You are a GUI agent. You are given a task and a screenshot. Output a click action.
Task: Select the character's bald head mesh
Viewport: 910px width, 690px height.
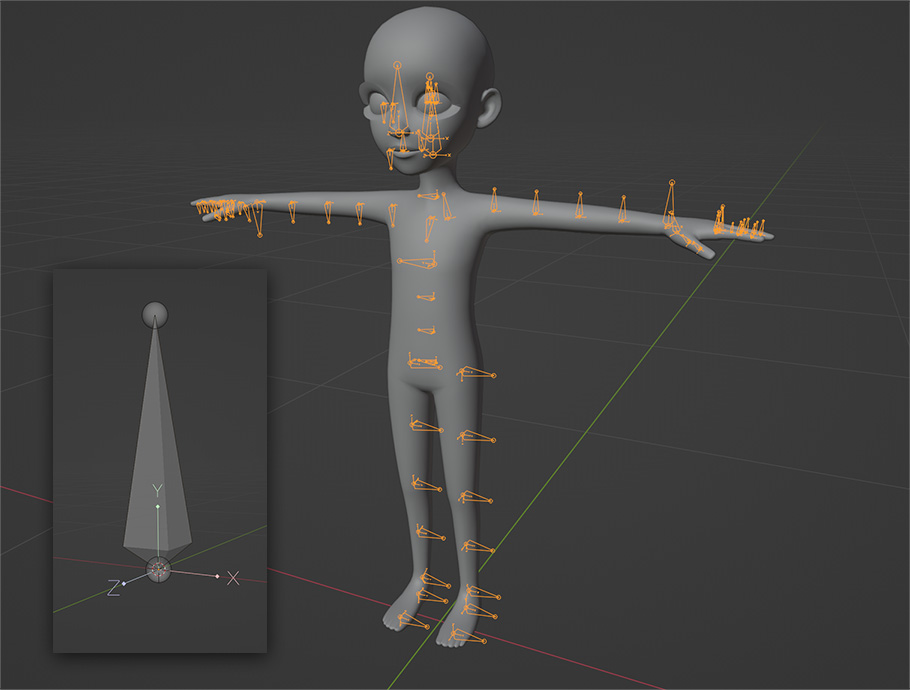(x=431, y=90)
